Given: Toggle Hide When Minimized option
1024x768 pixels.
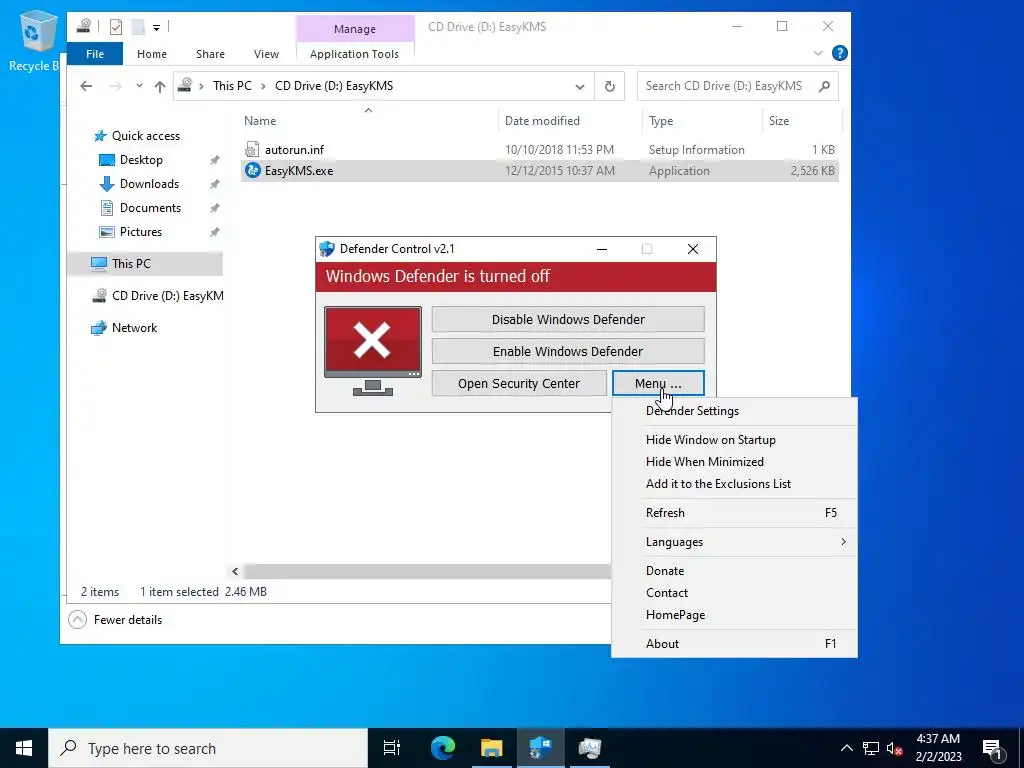Looking at the screenshot, I should [735, 462].
